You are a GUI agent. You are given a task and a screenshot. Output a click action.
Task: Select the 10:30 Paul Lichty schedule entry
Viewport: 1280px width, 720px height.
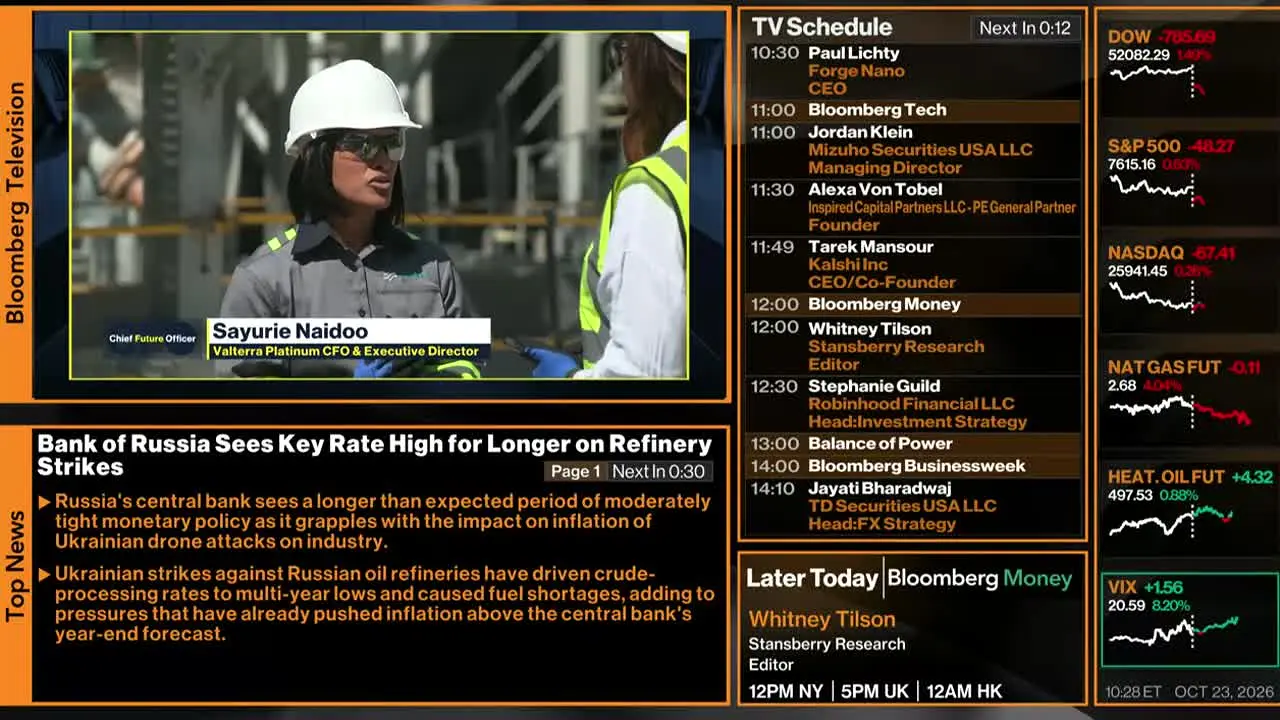[x=913, y=70]
